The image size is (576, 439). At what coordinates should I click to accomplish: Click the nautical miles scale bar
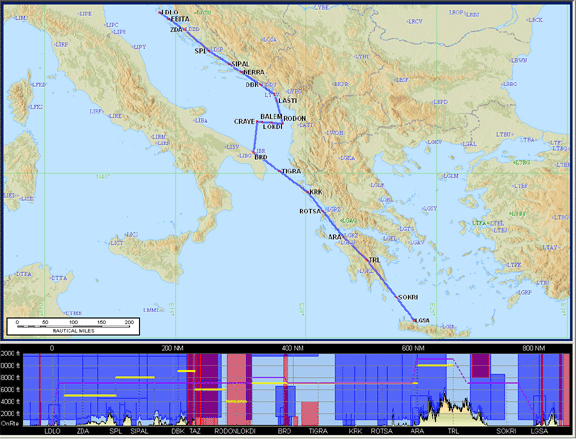point(73,326)
